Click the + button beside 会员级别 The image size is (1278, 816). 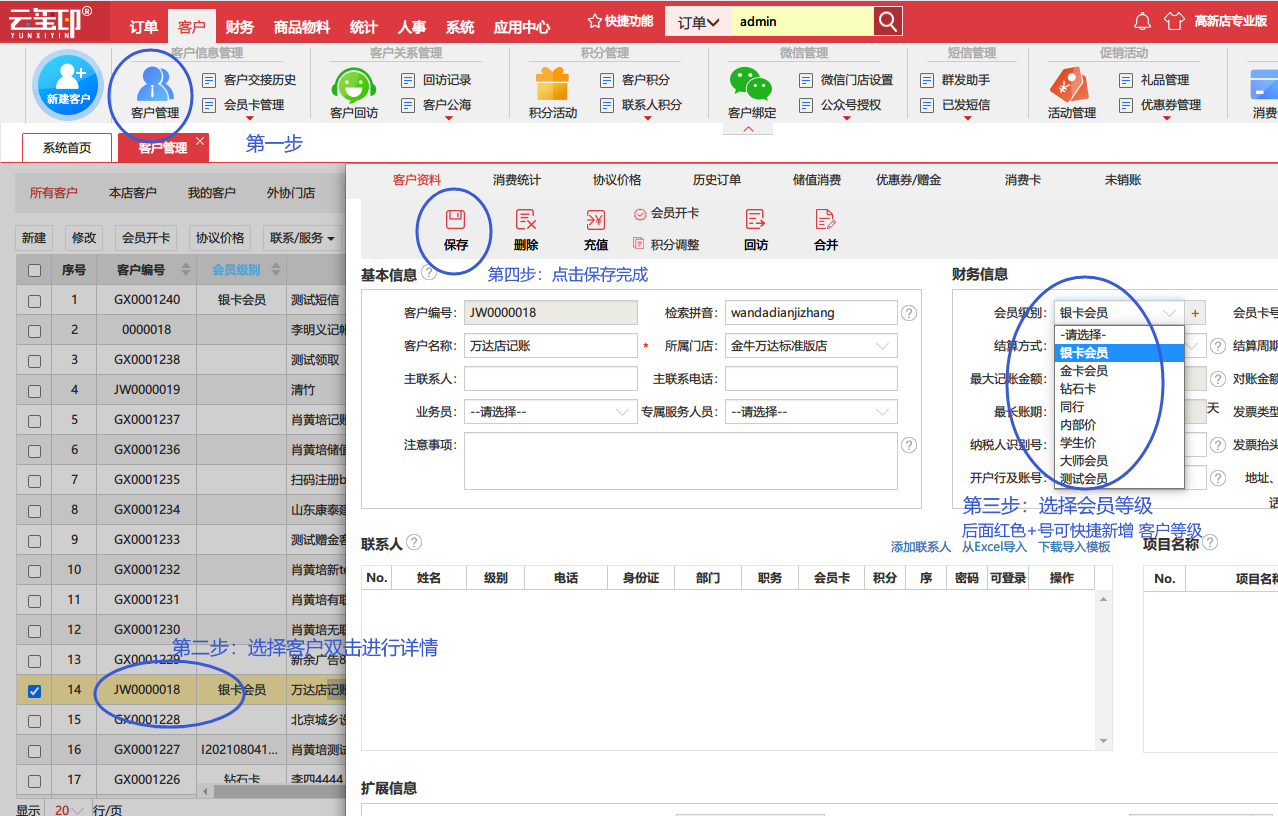coord(1195,313)
